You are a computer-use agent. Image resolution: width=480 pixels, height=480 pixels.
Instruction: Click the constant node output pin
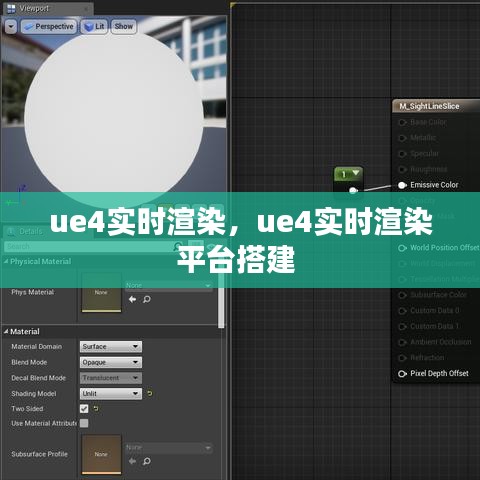(353, 190)
